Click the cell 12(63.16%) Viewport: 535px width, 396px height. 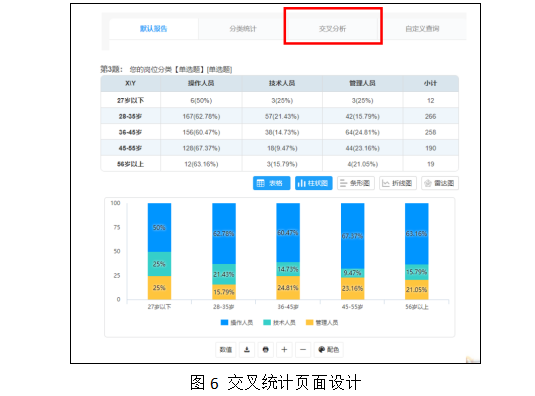click(201, 164)
